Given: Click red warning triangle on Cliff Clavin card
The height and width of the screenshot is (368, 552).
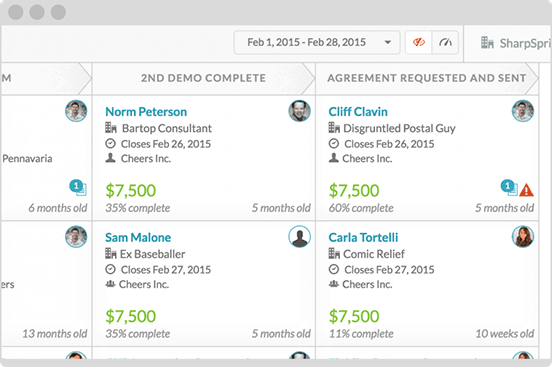Looking at the screenshot, I should coord(526,190).
